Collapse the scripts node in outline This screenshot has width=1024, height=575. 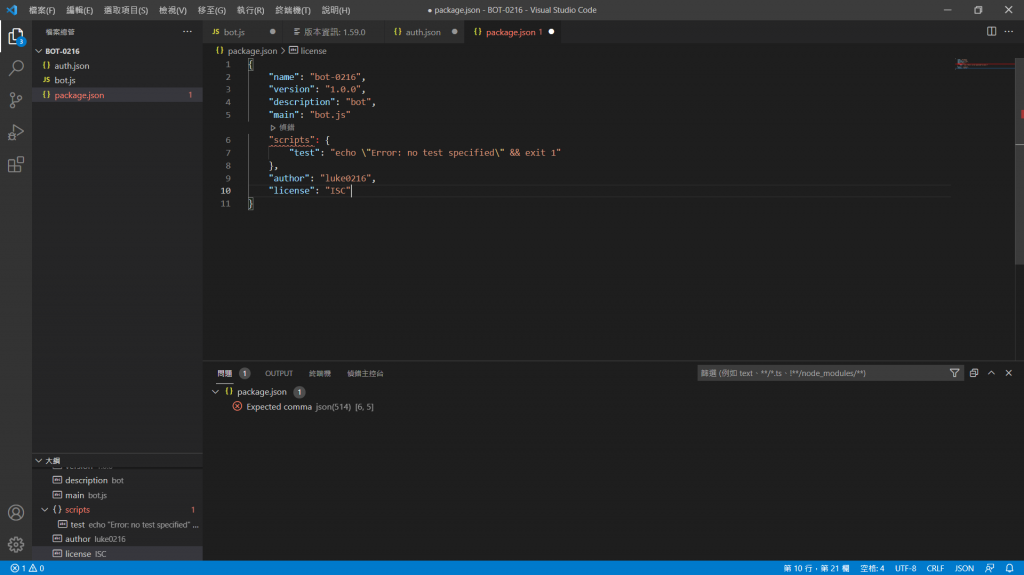coord(45,510)
